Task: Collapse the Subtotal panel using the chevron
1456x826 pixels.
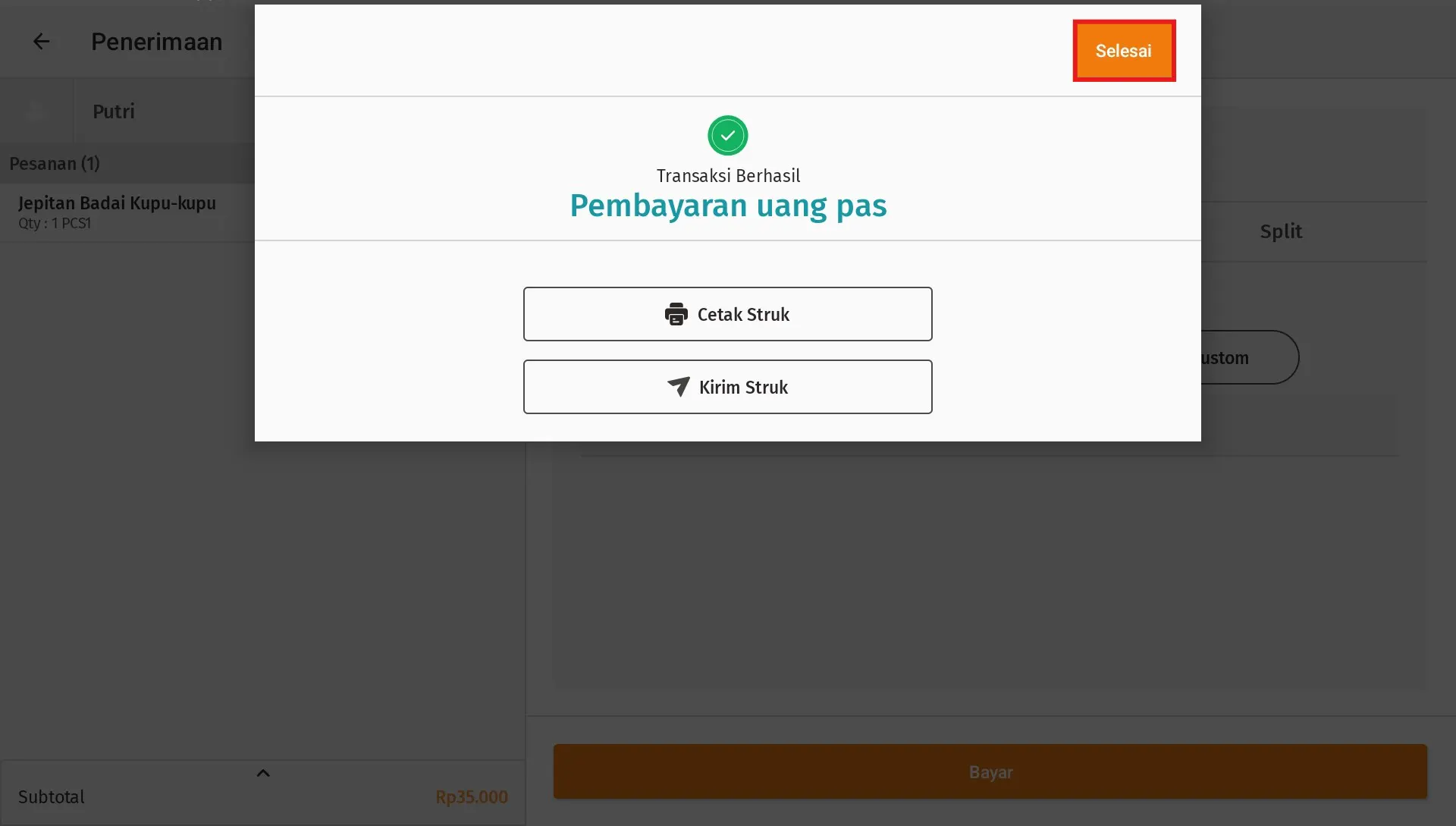Action: click(262, 772)
